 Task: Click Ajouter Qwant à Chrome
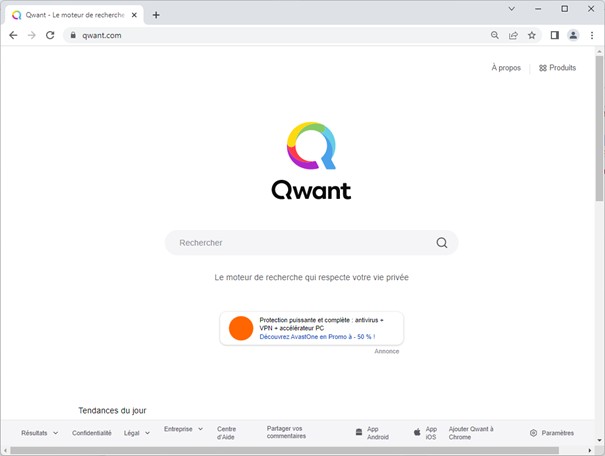pyautogui.click(x=471, y=433)
